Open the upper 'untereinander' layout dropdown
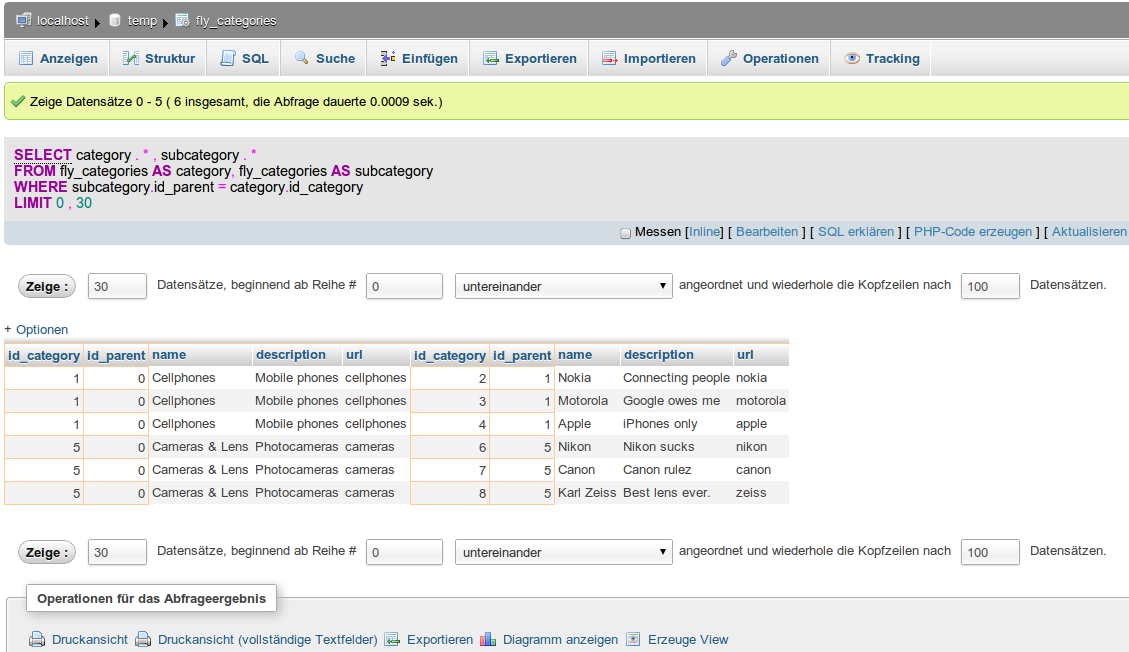Image resolution: width=1129 pixels, height=652 pixels. tap(563, 286)
